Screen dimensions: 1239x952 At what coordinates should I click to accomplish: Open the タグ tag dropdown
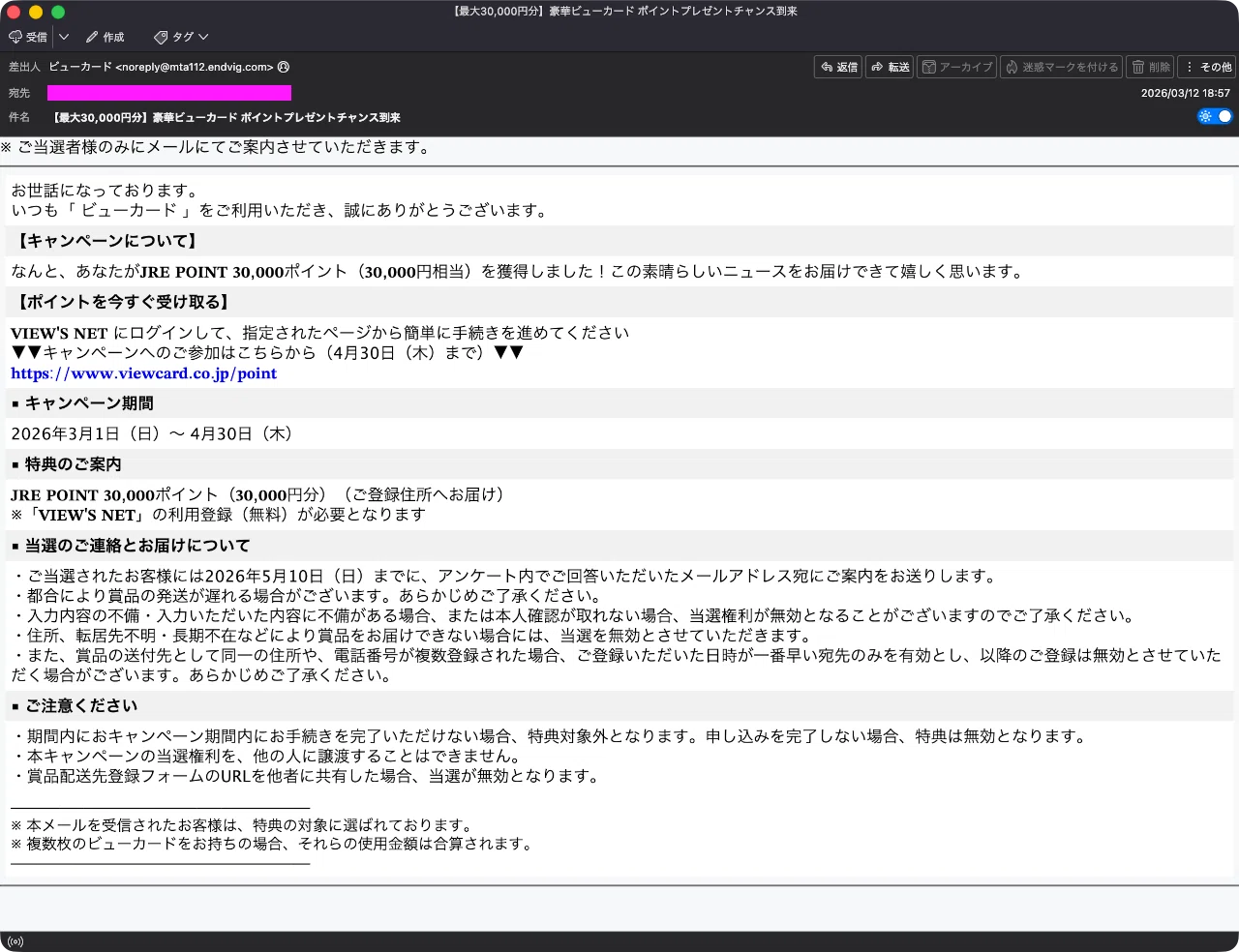pos(181,37)
